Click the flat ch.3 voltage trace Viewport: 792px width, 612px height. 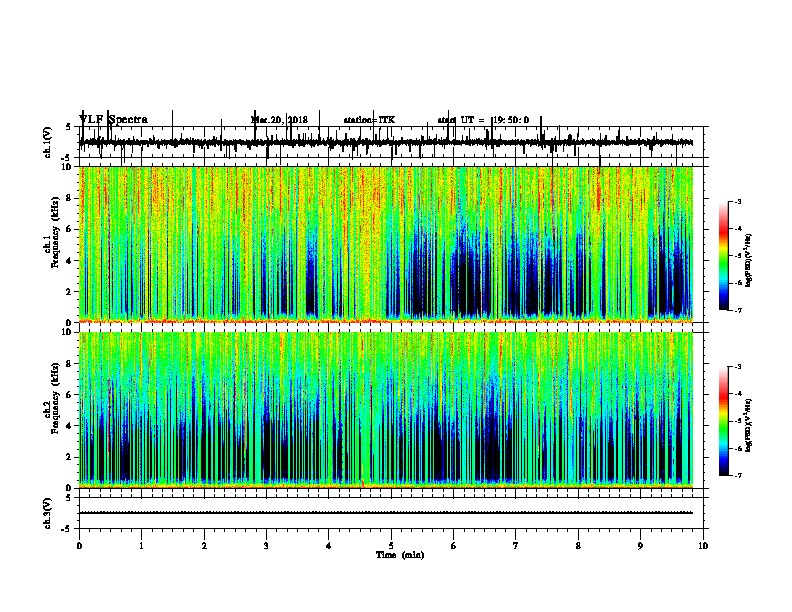(386, 513)
